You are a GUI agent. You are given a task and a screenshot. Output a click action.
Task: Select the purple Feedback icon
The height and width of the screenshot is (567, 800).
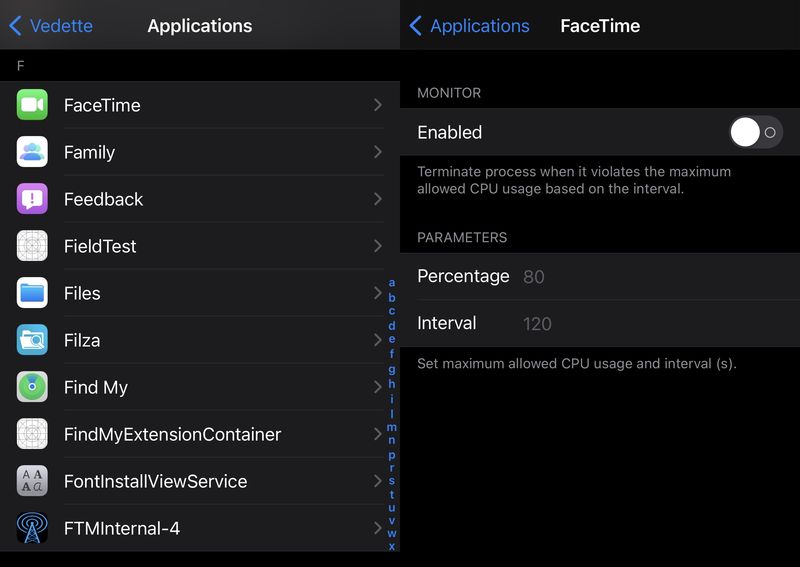[32, 199]
